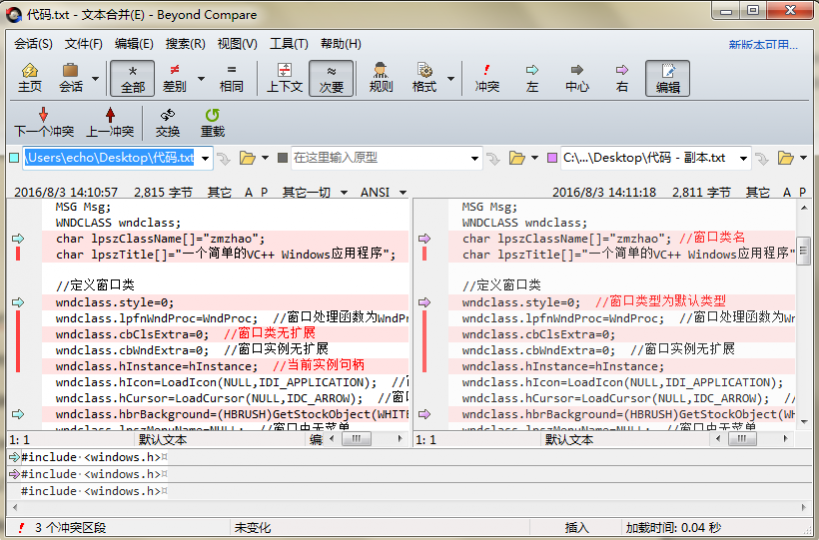
Task: Open the 主页 home toolbar button
Action: pos(30,78)
